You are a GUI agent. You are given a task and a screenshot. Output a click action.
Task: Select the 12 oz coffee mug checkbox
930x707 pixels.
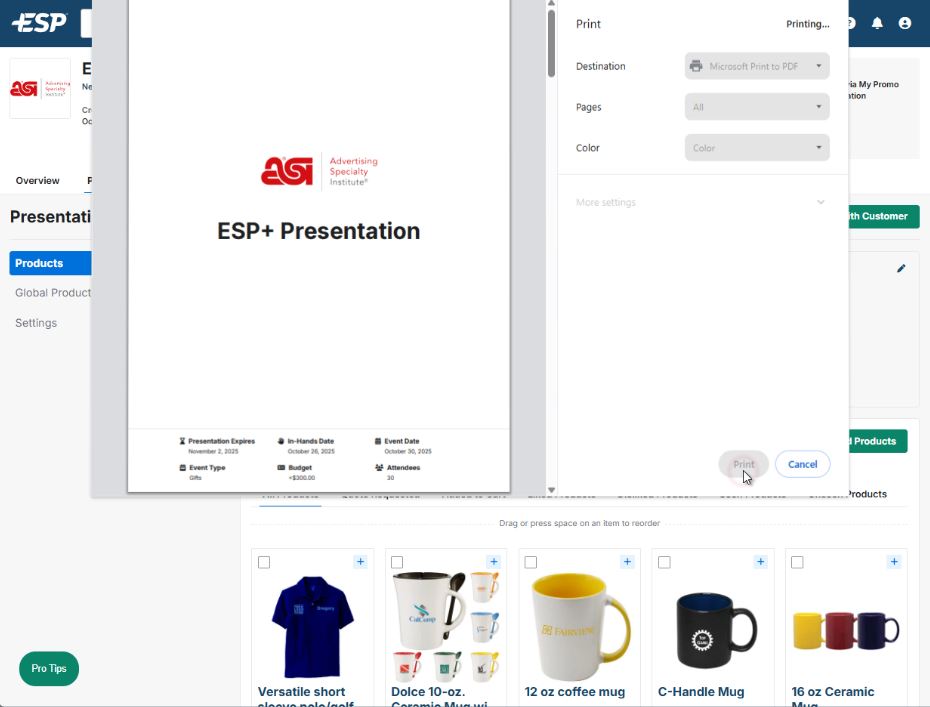(x=531, y=563)
